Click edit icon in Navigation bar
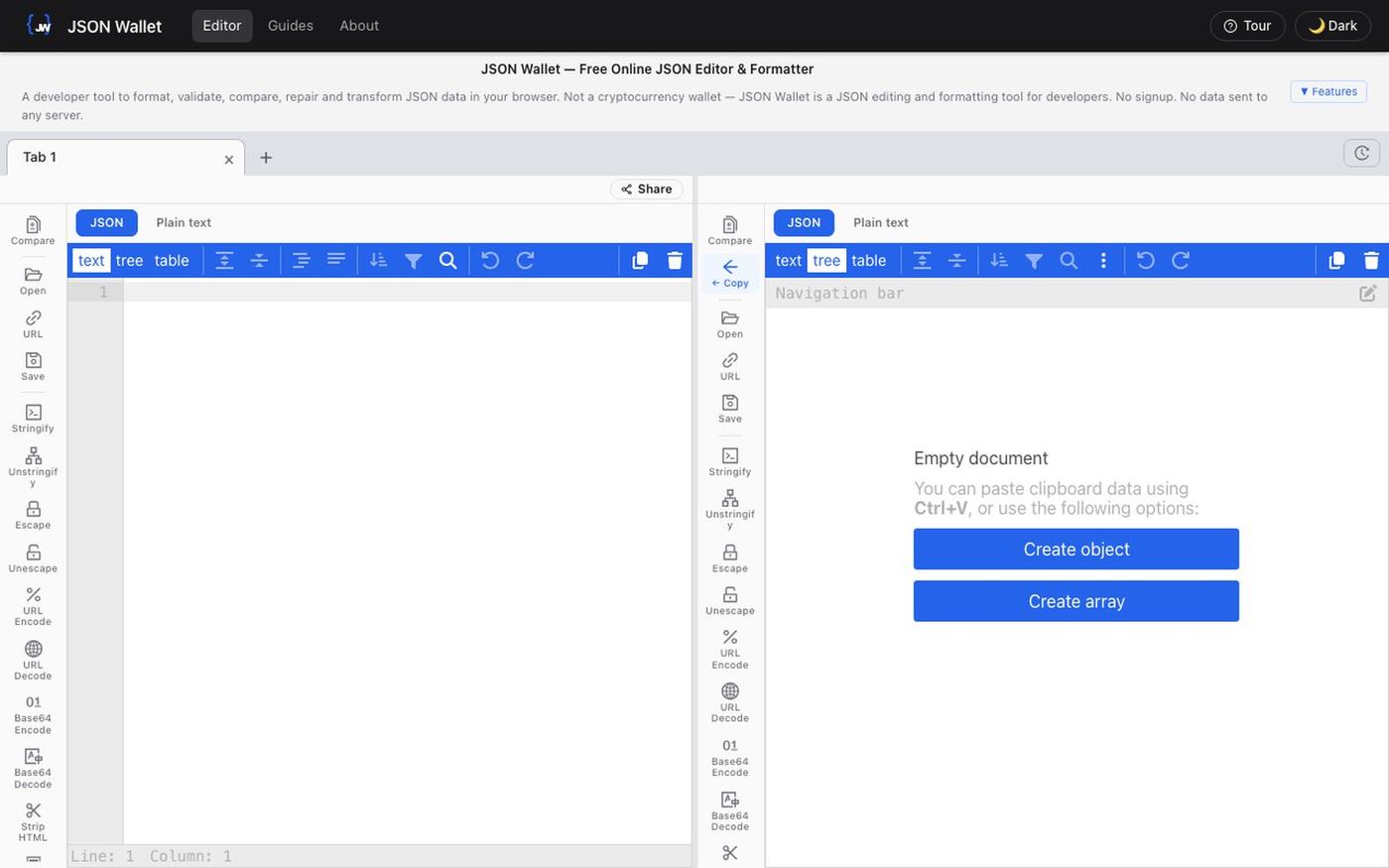 1368,293
